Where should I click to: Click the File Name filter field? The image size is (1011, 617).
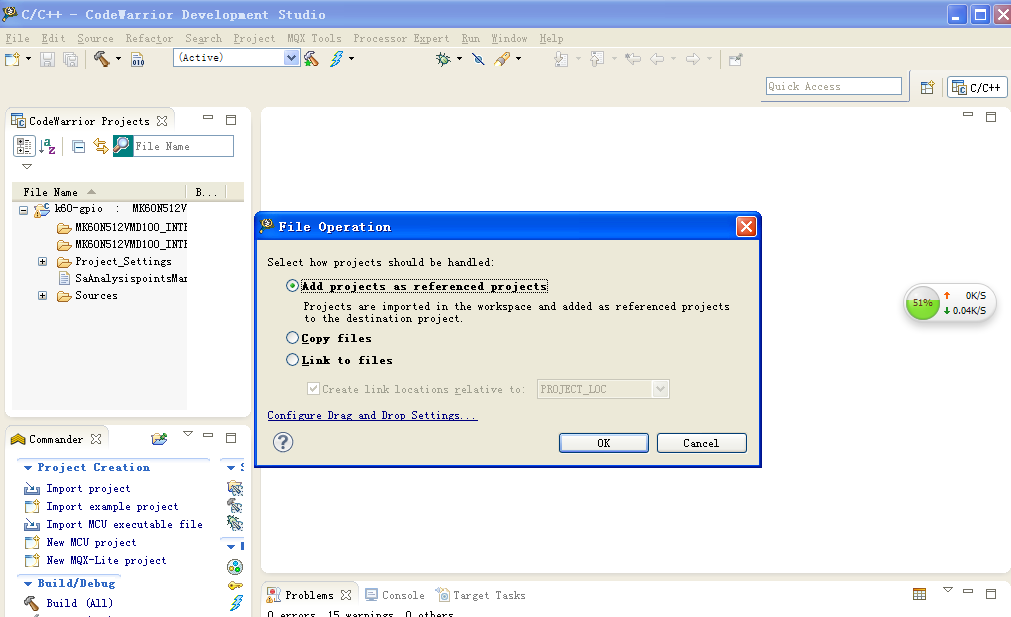pyautogui.click(x=183, y=146)
